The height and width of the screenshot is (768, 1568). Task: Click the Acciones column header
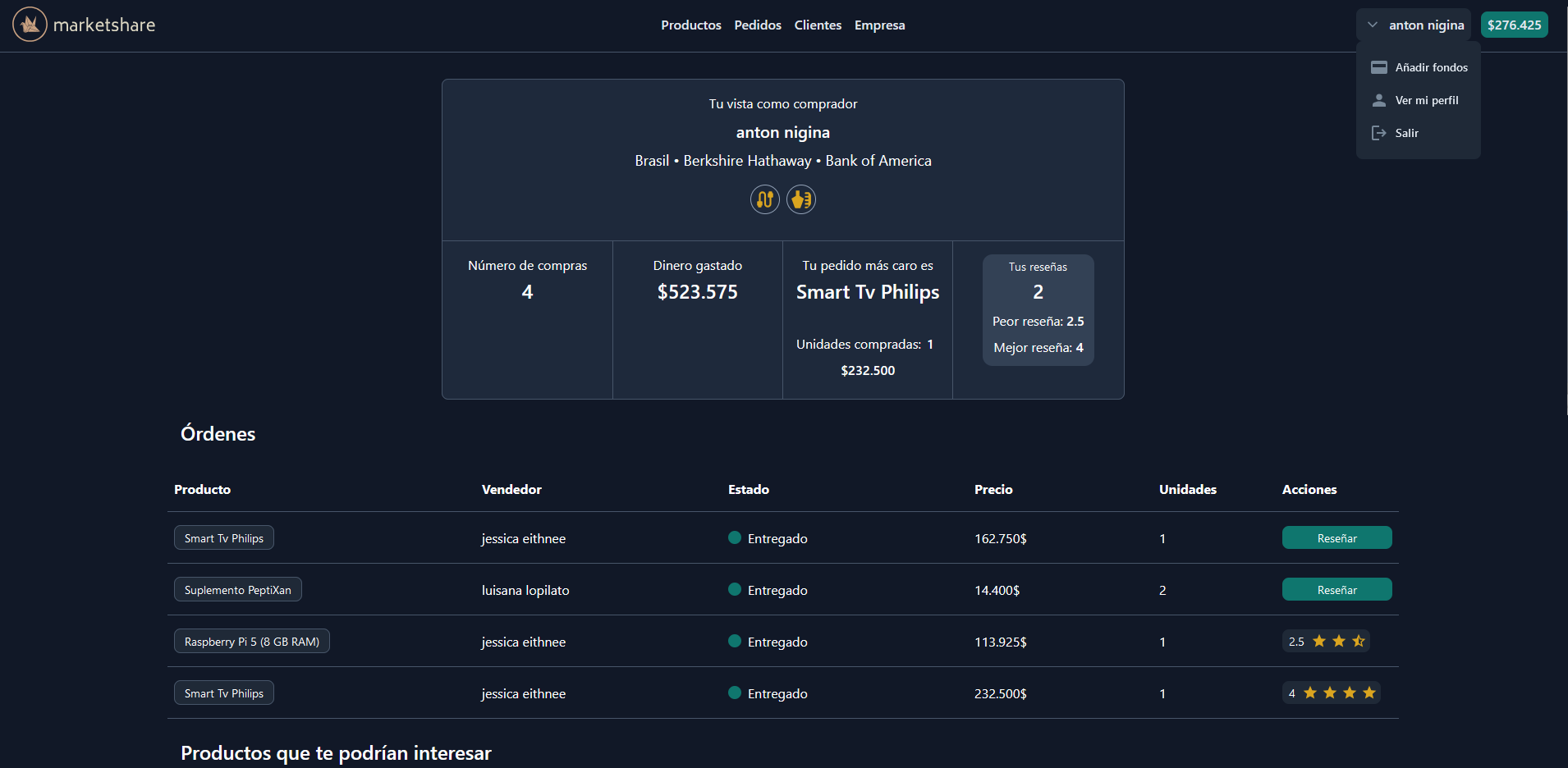1309,489
